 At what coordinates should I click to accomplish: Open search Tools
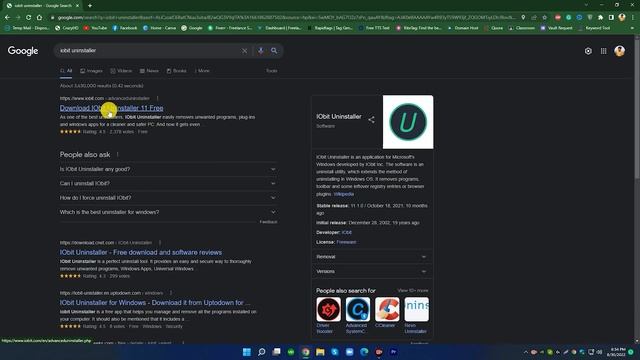271,71
